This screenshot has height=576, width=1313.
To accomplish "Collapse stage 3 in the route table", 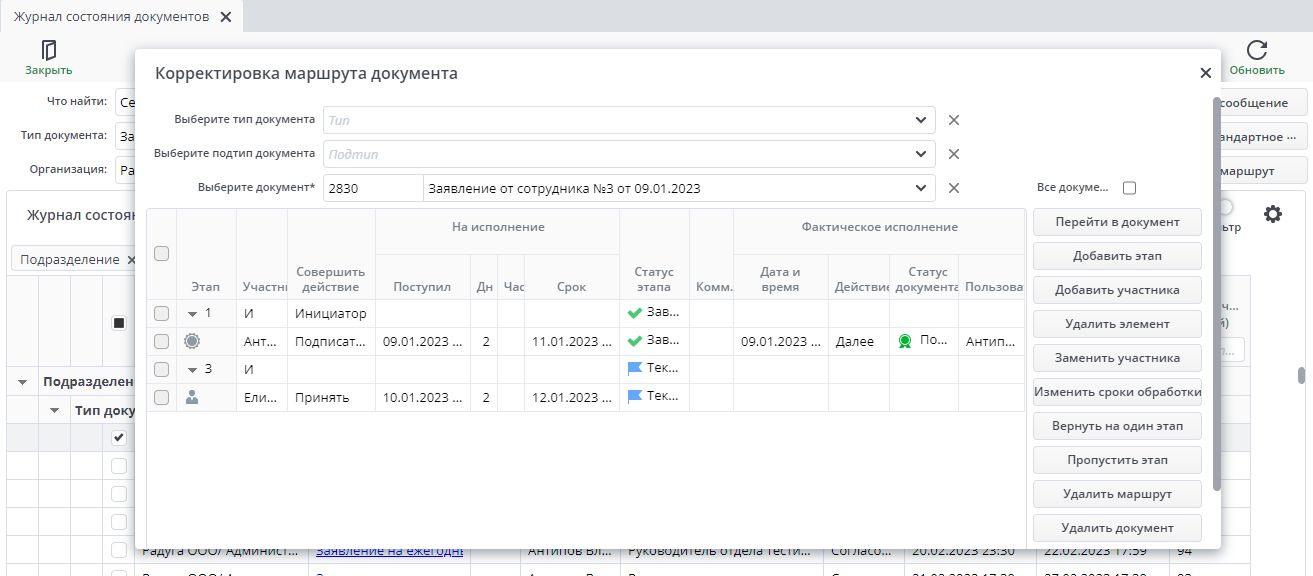I will (x=192, y=370).
